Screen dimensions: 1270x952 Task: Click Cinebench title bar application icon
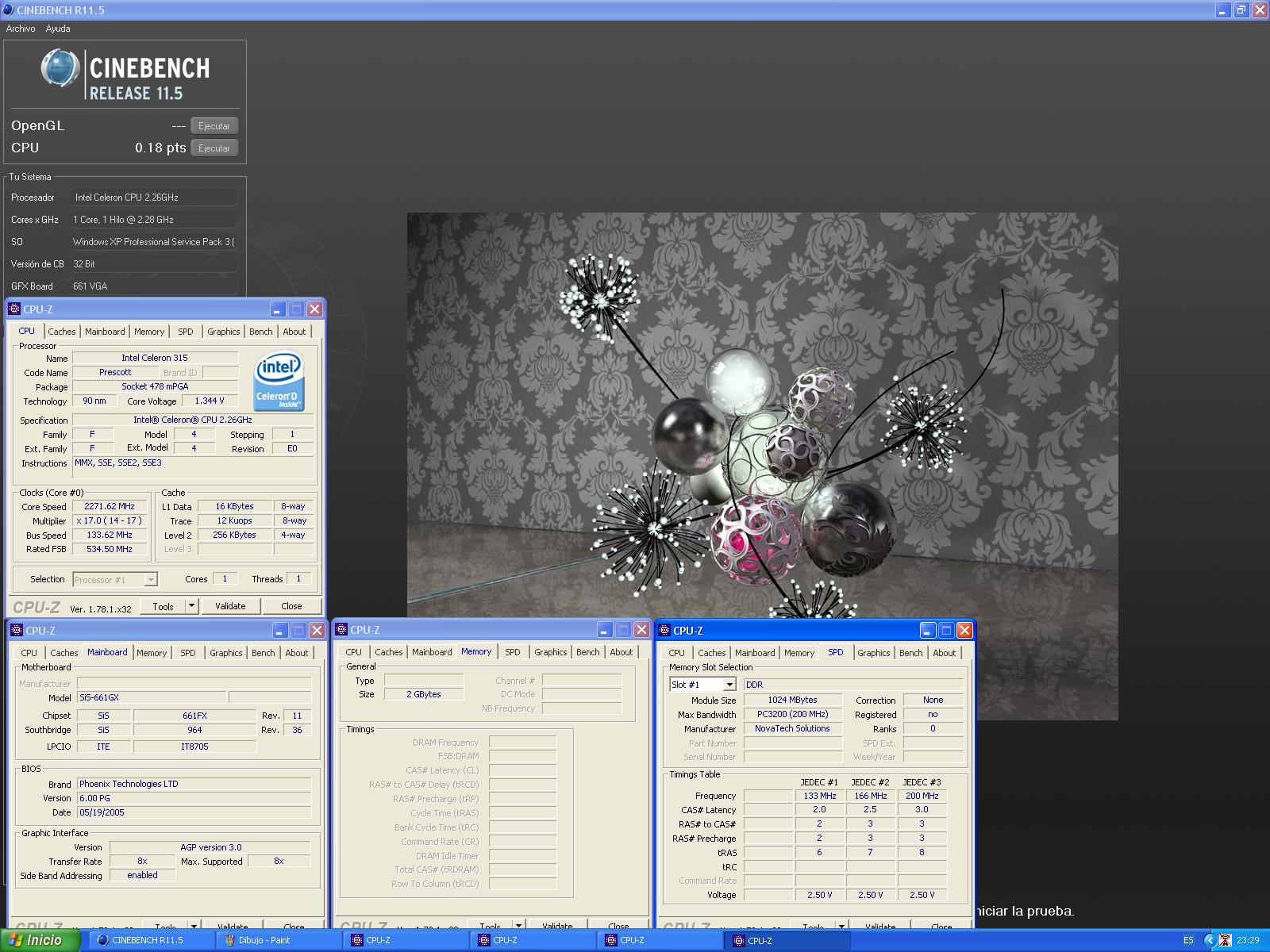tap(8, 10)
